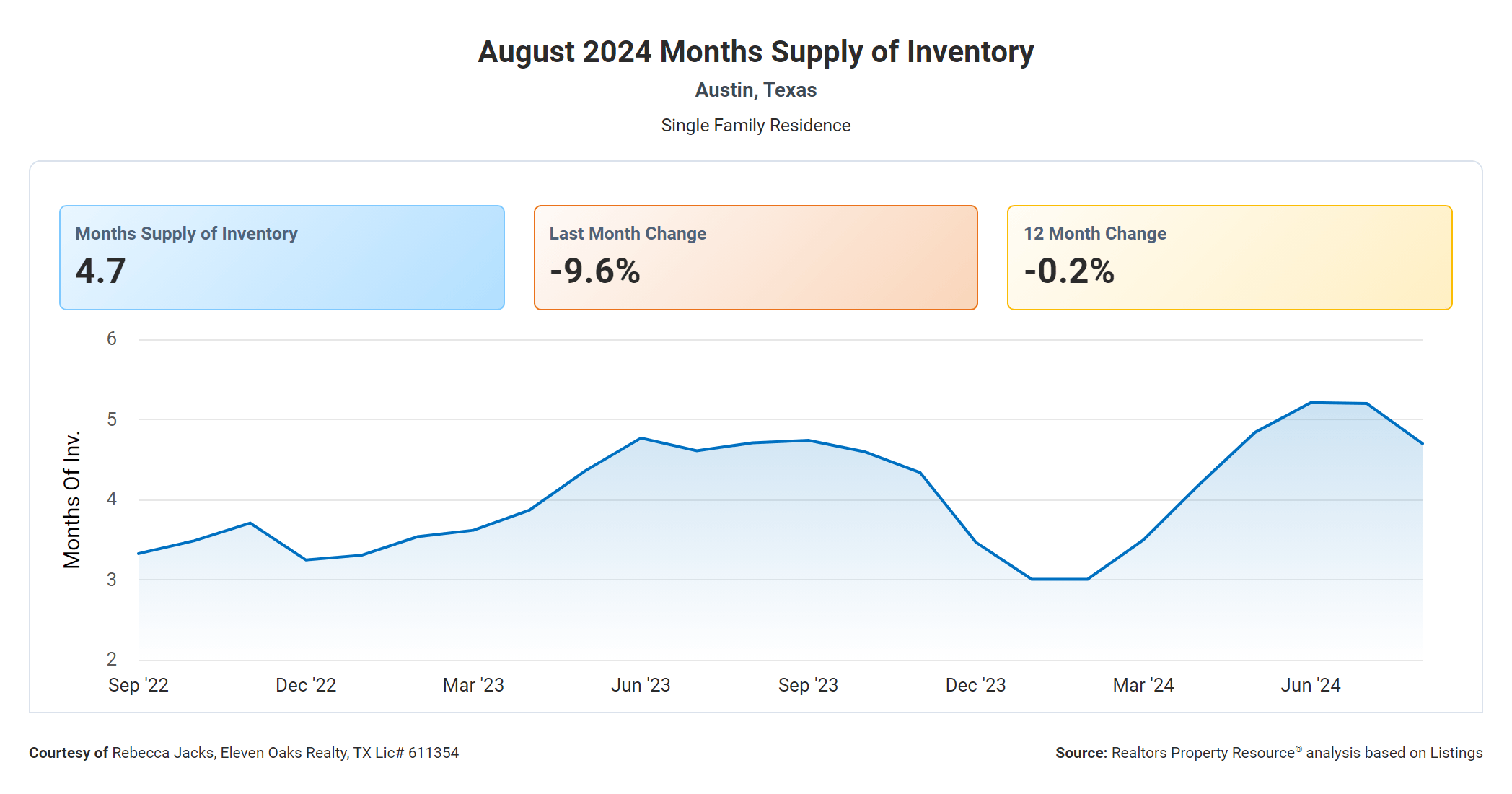Click the 12 Month Change card
Viewport: 1512px width, 794px height.
coord(1229,258)
